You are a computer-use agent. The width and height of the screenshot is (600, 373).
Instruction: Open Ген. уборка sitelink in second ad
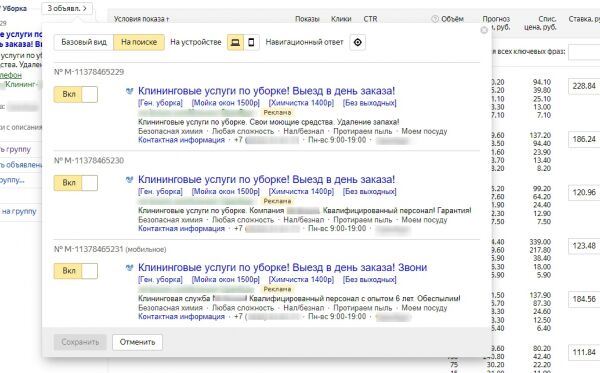pyautogui.click(x=160, y=191)
